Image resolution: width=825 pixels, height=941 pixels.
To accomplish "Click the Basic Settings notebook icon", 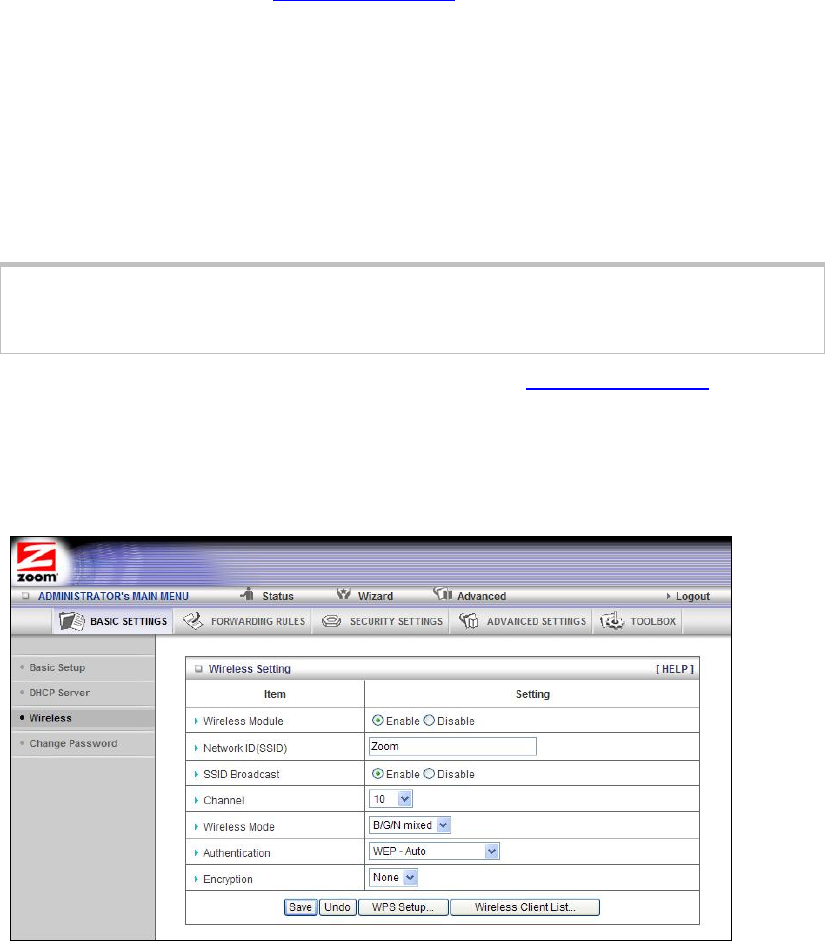I will (72, 621).
